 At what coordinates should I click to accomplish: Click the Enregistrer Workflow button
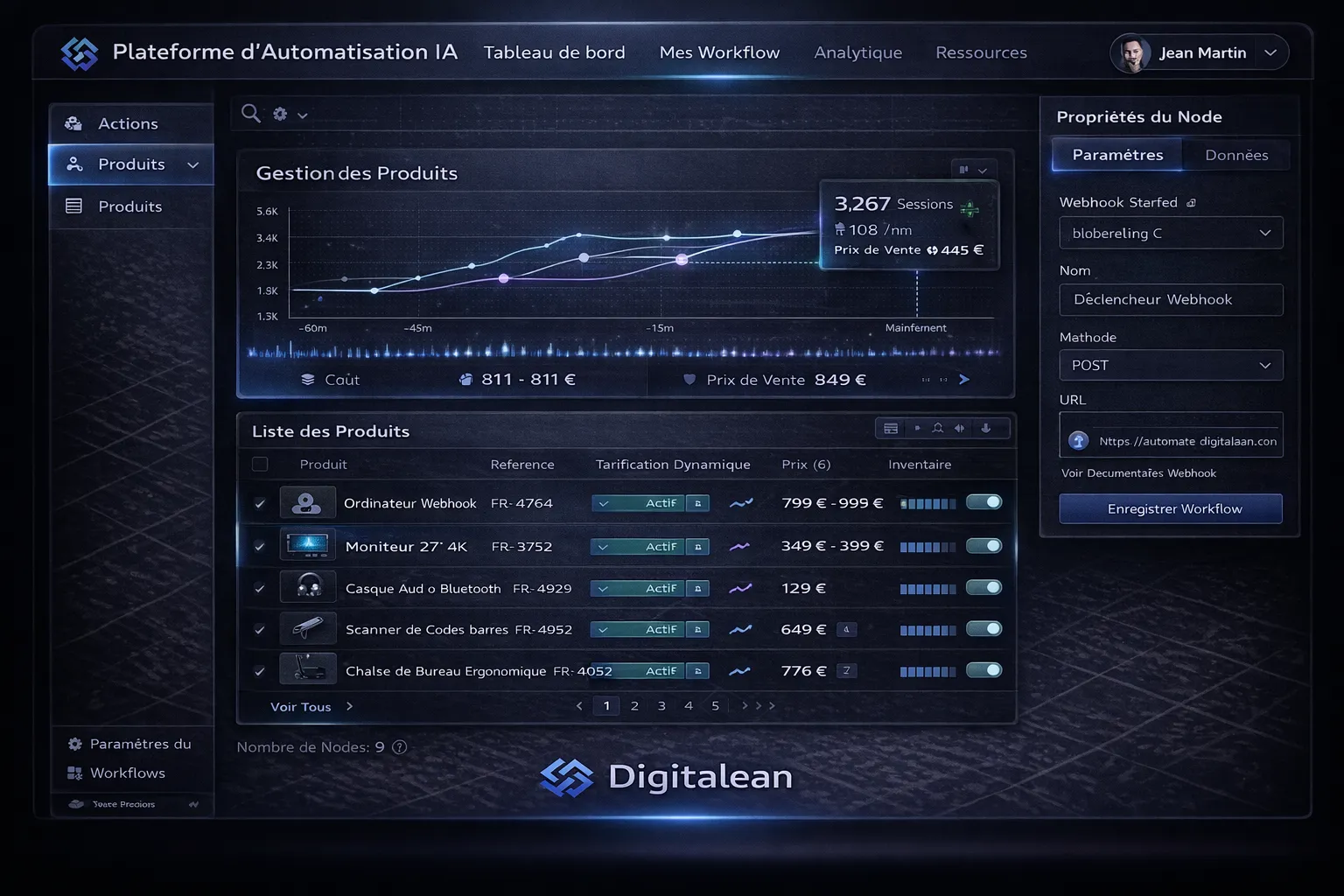click(1170, 508)
